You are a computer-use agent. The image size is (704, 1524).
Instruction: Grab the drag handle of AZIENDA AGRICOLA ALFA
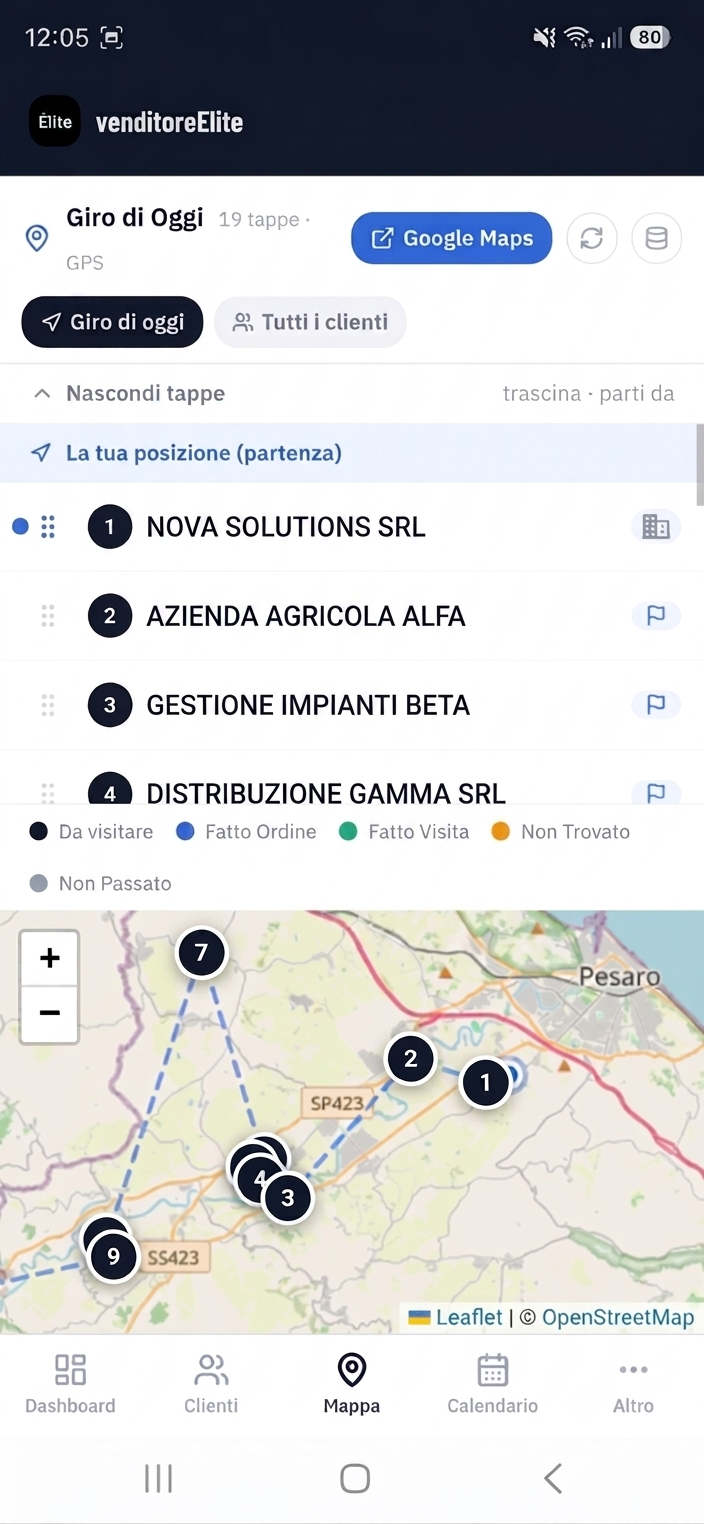[x=47, y=616]
